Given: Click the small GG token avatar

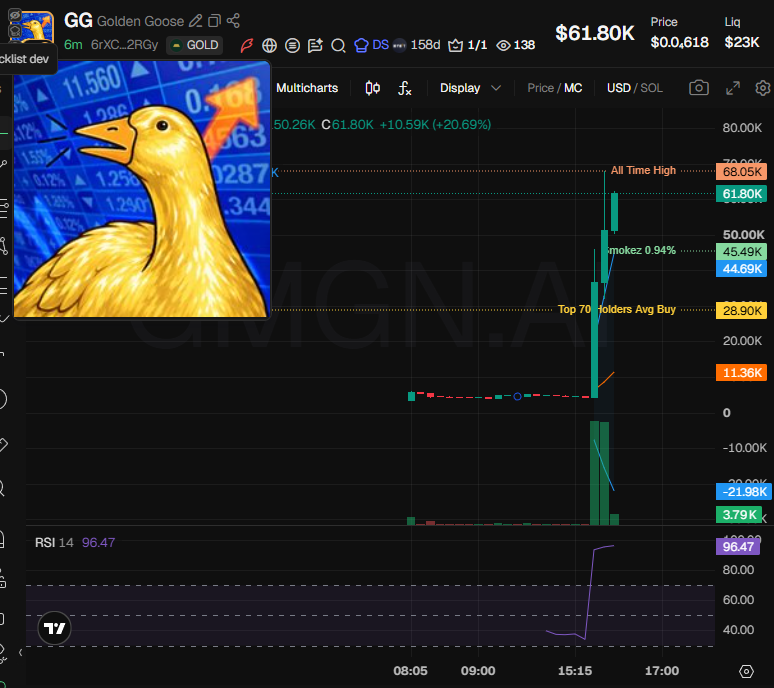Looking at the screenshot, I should click(x=33, y=27).
